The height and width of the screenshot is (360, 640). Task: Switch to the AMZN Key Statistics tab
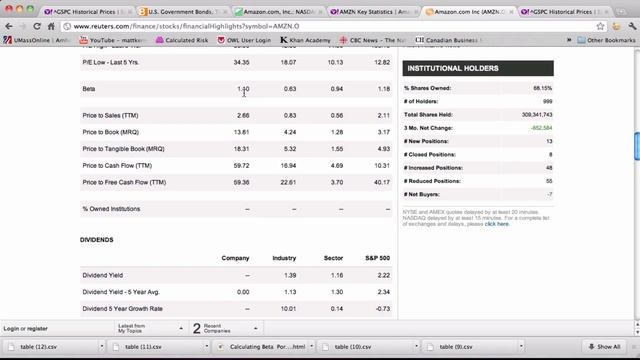click(x=374, y=12)
